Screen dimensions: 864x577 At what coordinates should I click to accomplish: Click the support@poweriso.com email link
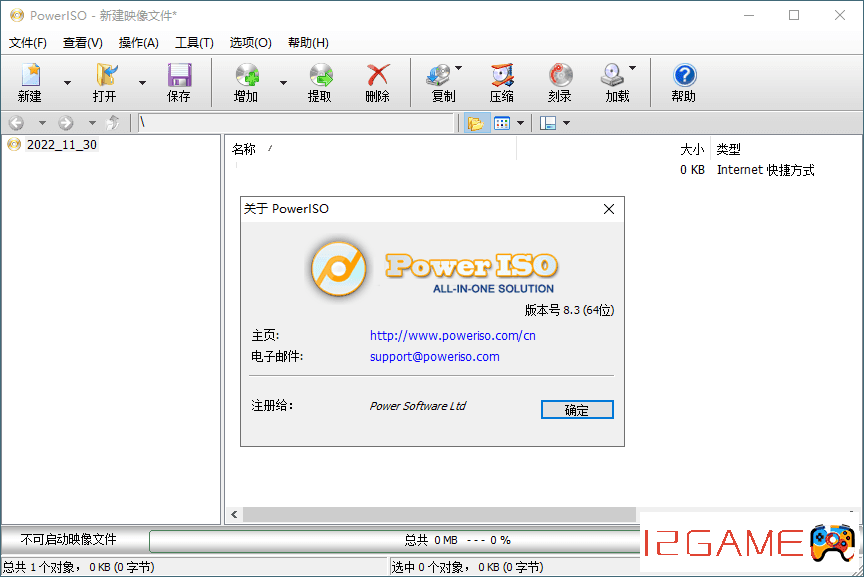(x=435, y=357)
